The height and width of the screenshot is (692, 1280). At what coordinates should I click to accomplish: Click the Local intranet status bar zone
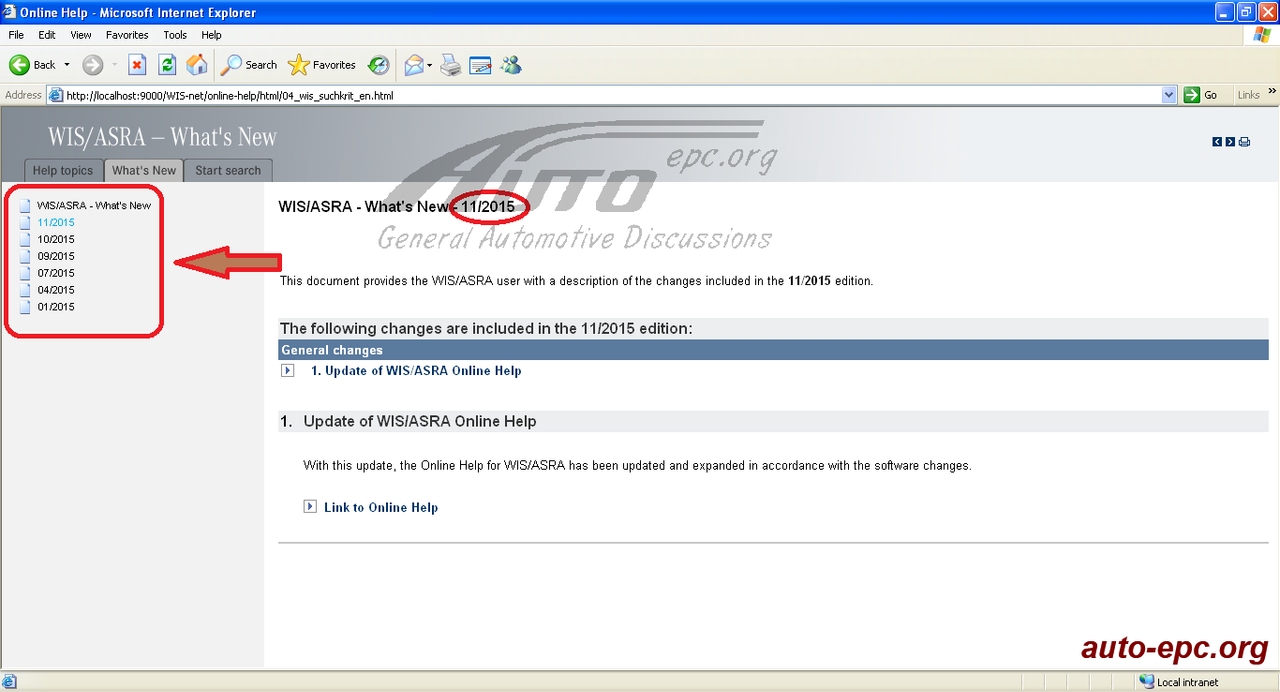tap(1179, 682)
